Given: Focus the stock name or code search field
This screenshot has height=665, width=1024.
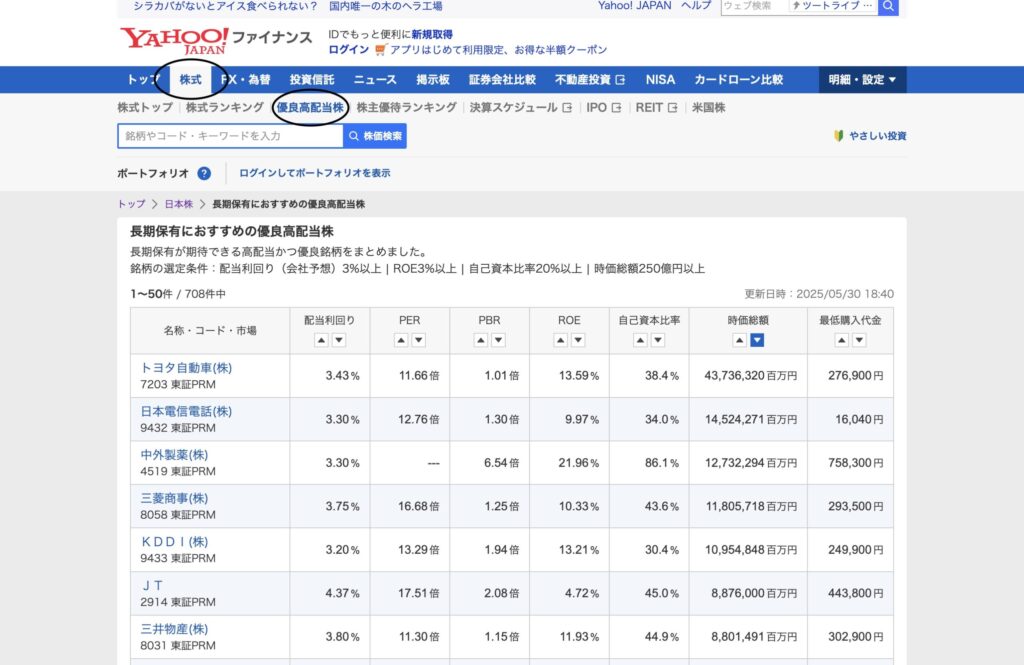Looking at the screenshot, I should click(231, 136).
